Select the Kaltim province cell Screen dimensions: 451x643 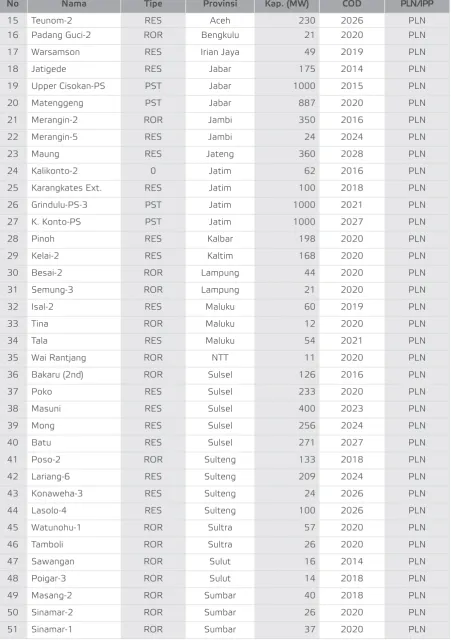pyautogui.click(x=220, y=256)
